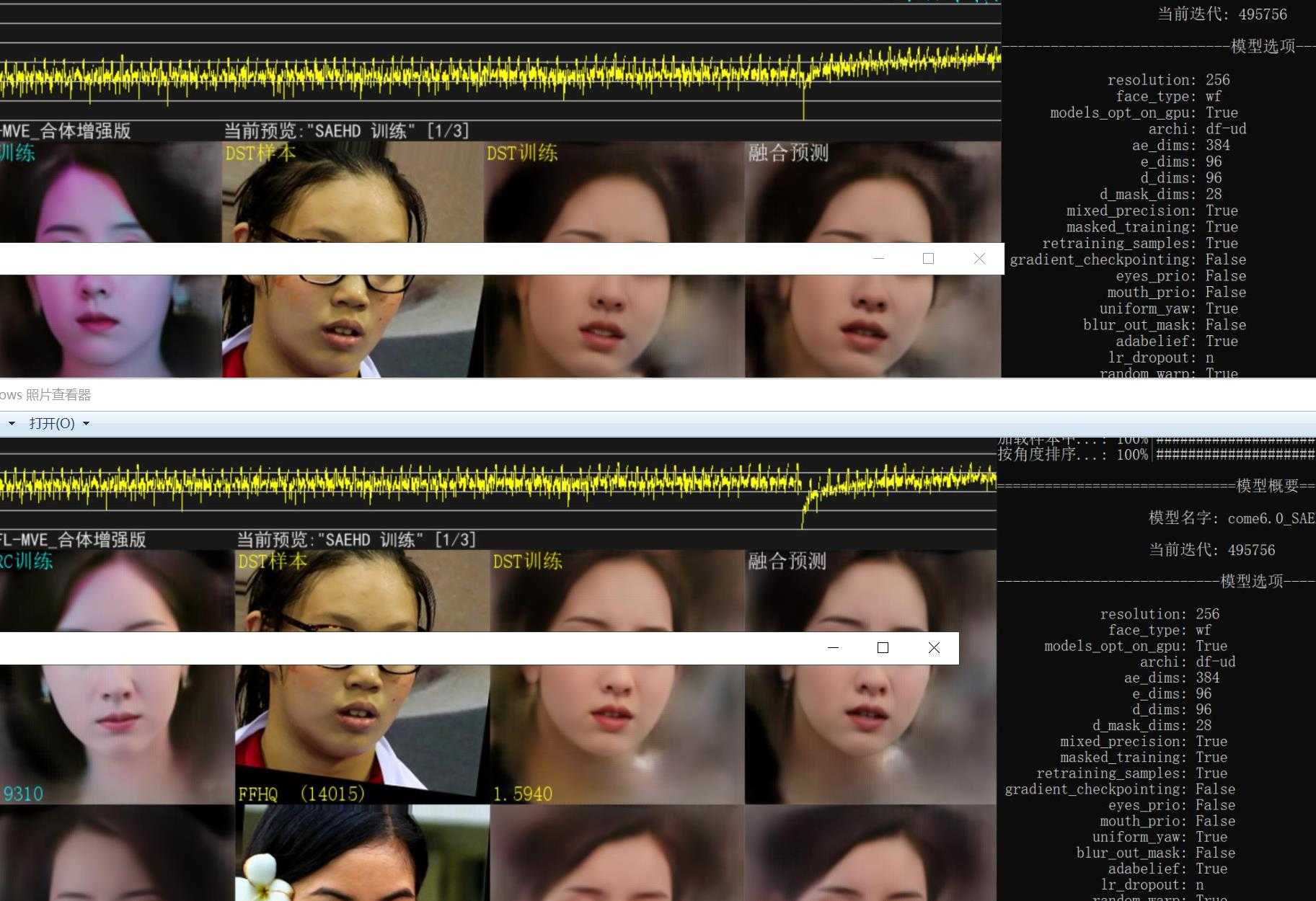This screenshot has height=901, width=1316.
Task: Click the 9310 value under SRC face
Action: 22,794
